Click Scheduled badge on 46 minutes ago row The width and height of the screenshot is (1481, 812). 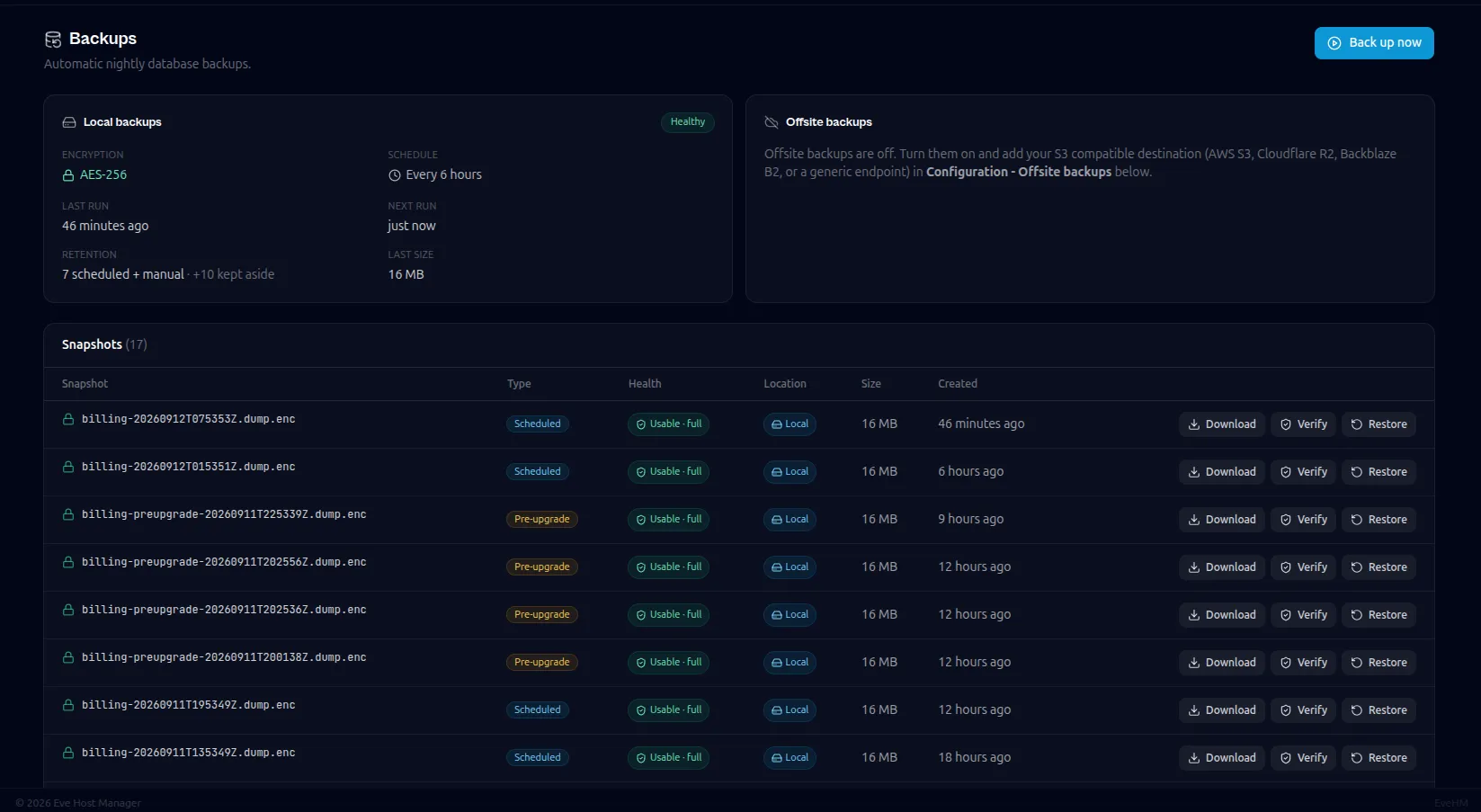pos(538,424)
